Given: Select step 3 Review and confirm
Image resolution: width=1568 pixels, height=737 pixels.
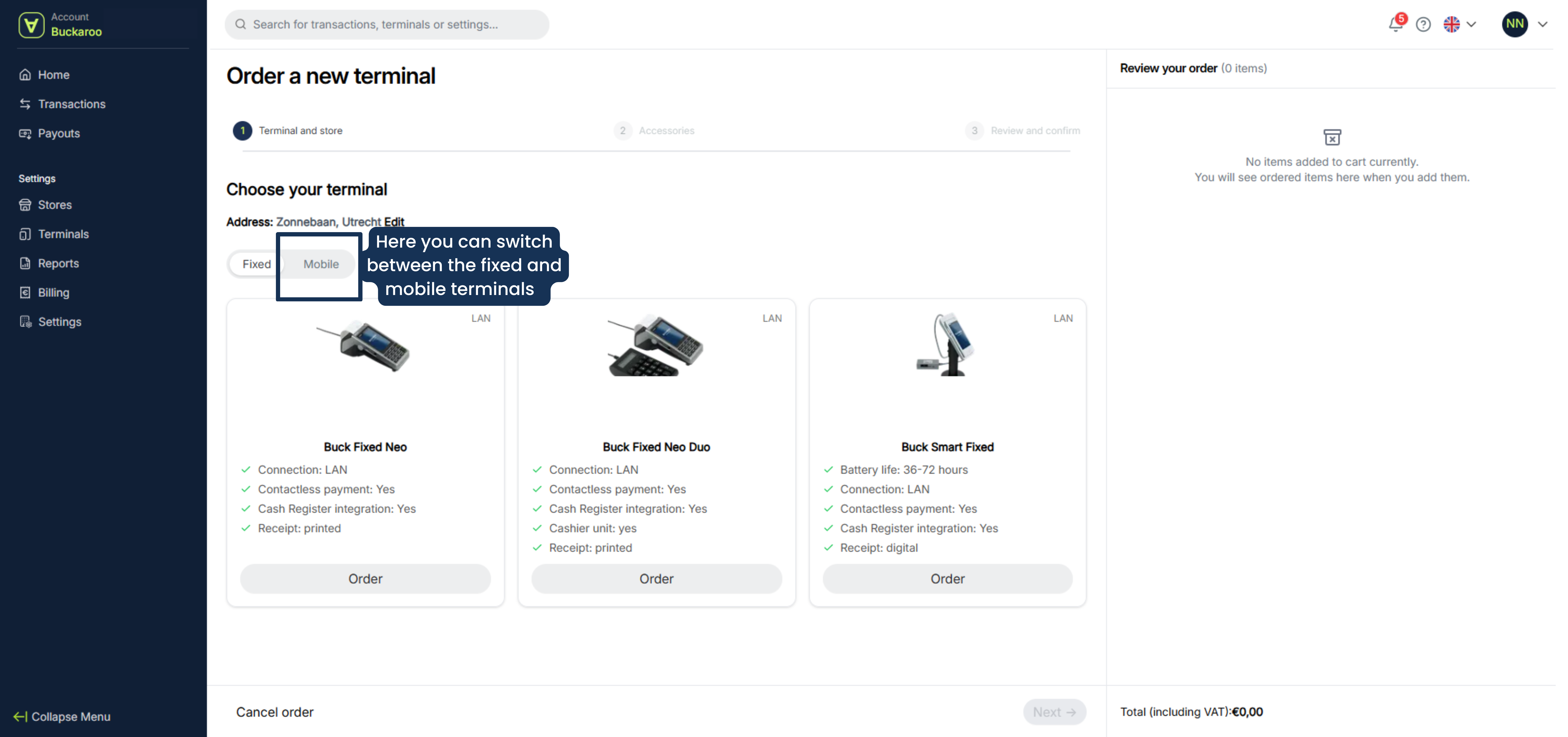Looking at the screenshot, I should (1023, 131).
